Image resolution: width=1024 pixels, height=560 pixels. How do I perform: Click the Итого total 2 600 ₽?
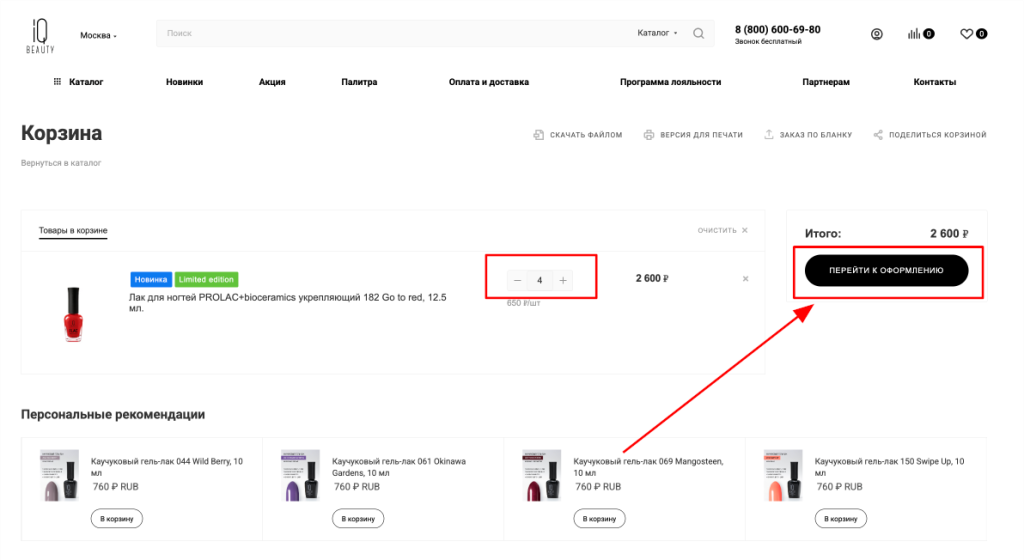click(949, 234)
